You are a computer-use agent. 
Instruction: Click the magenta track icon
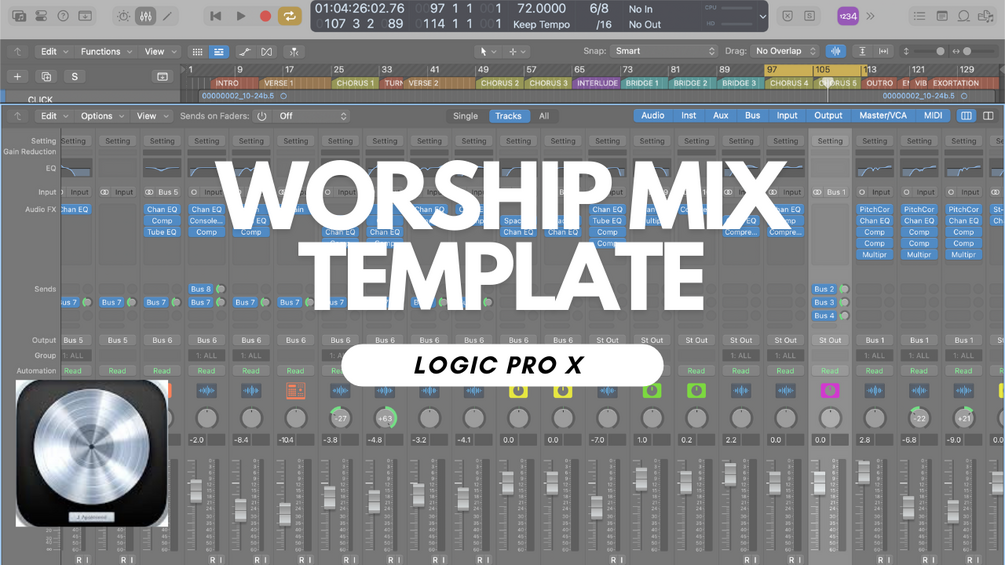click(x=830, y=391)
